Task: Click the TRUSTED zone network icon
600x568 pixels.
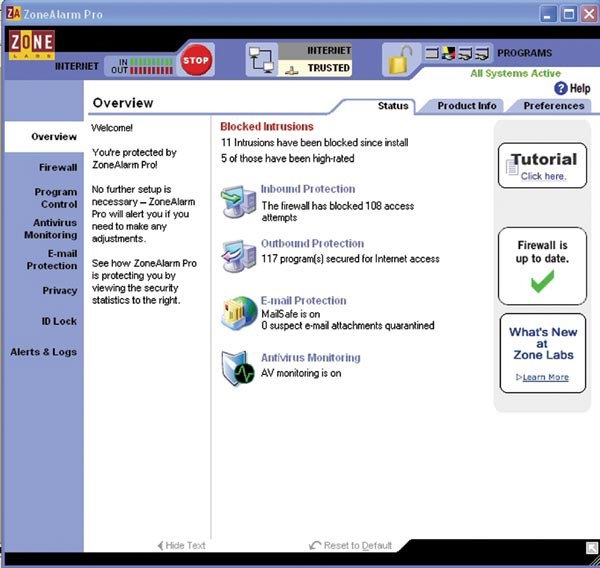Action: [x=292, y=70]
